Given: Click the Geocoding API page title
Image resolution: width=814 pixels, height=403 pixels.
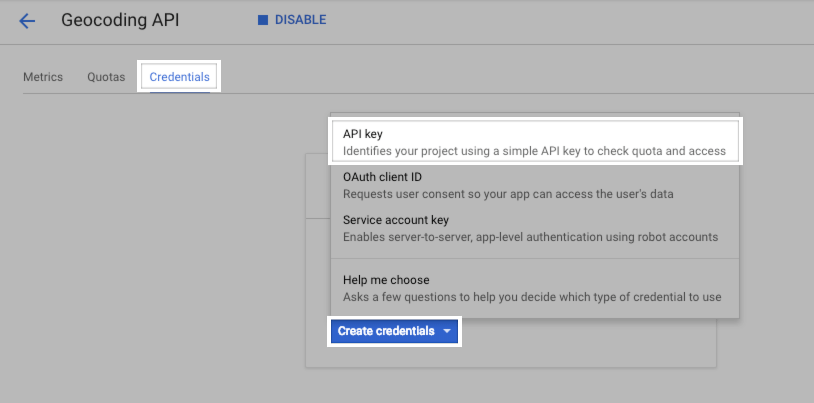Looking at the screenshot, I should coord(120,20).
